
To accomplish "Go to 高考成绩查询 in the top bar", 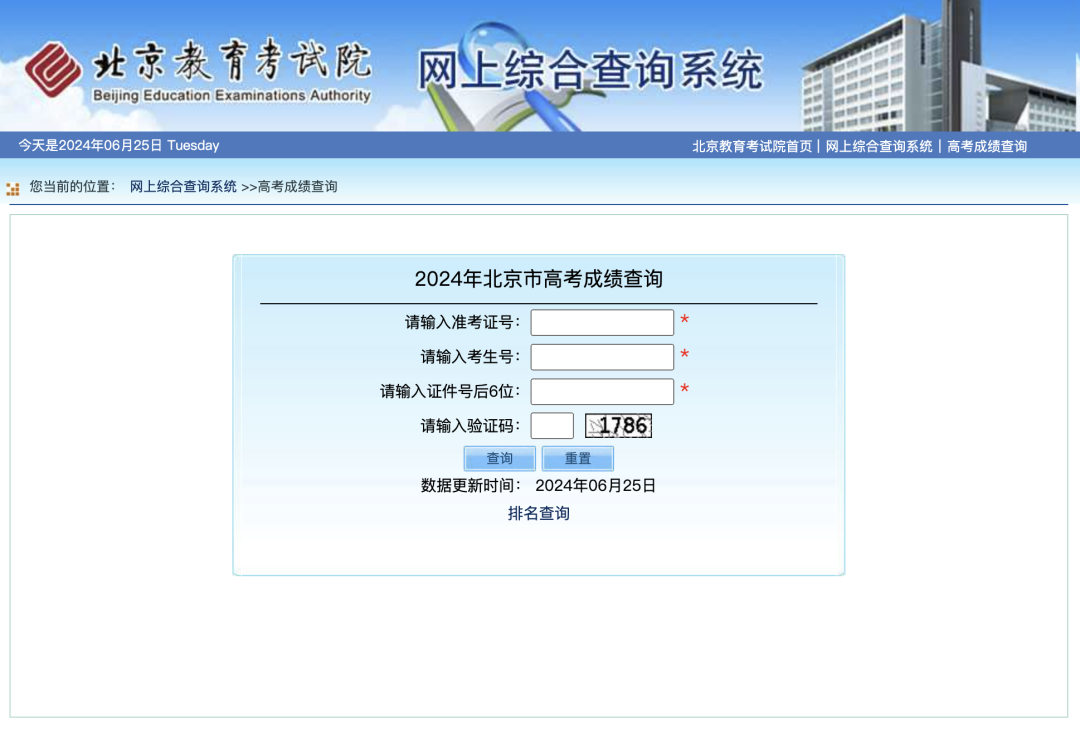I will pos(986,146).
